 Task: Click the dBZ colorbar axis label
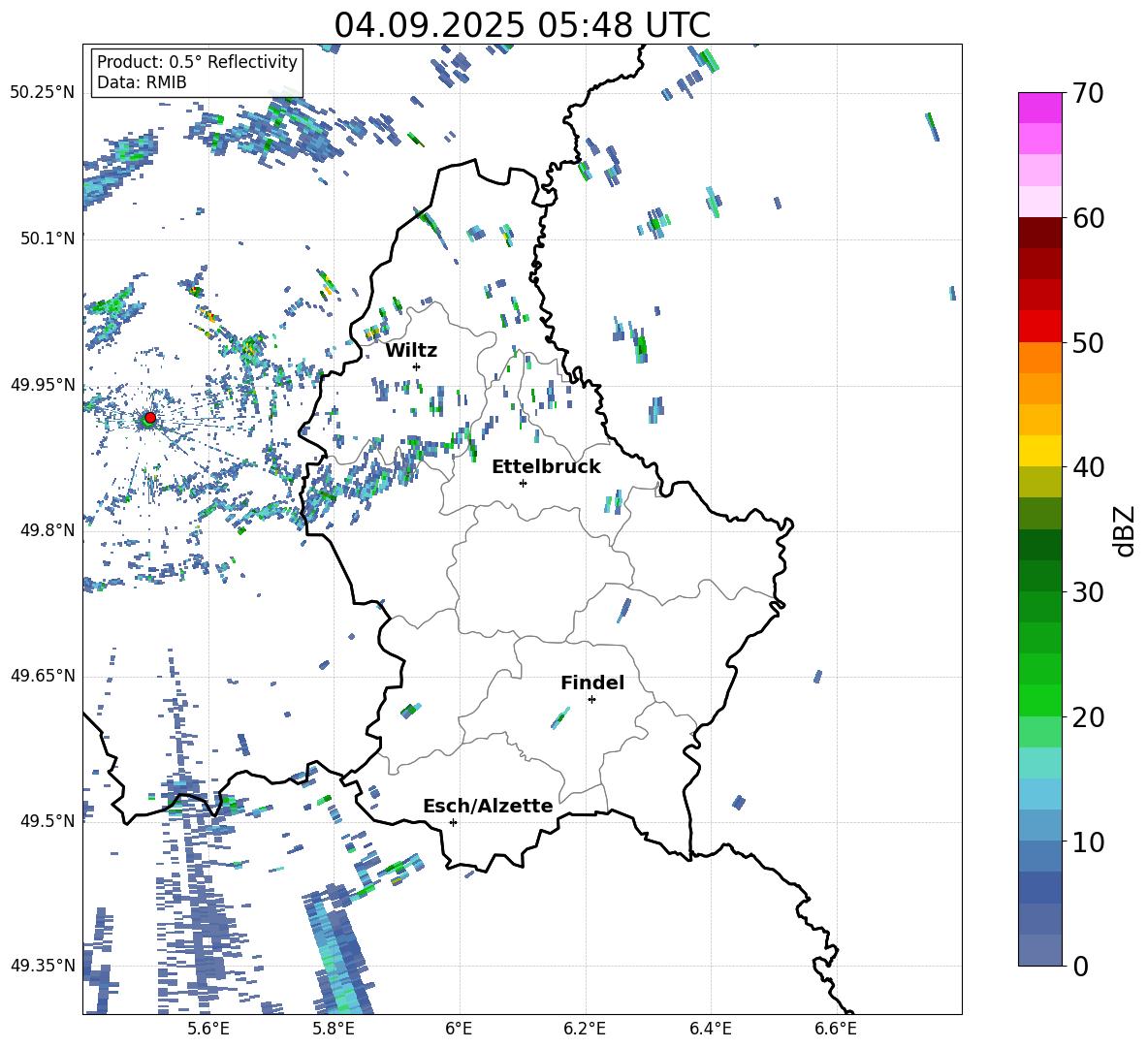point(1126,530)
